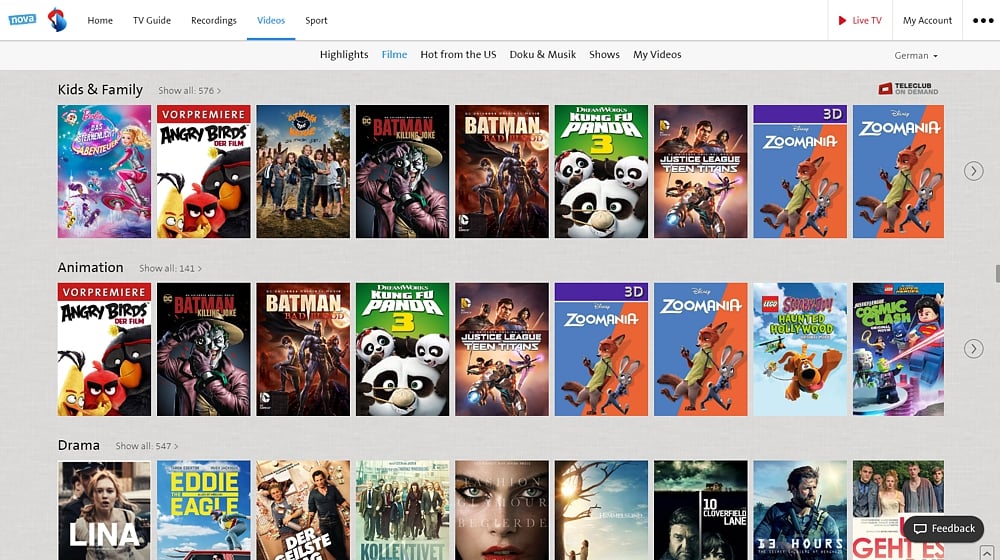Image resolution: width=1000 pixels, height=560 pixels.
Task: Open Batman Killing Joke in Animation row
Action: click(x=204, y=350)
